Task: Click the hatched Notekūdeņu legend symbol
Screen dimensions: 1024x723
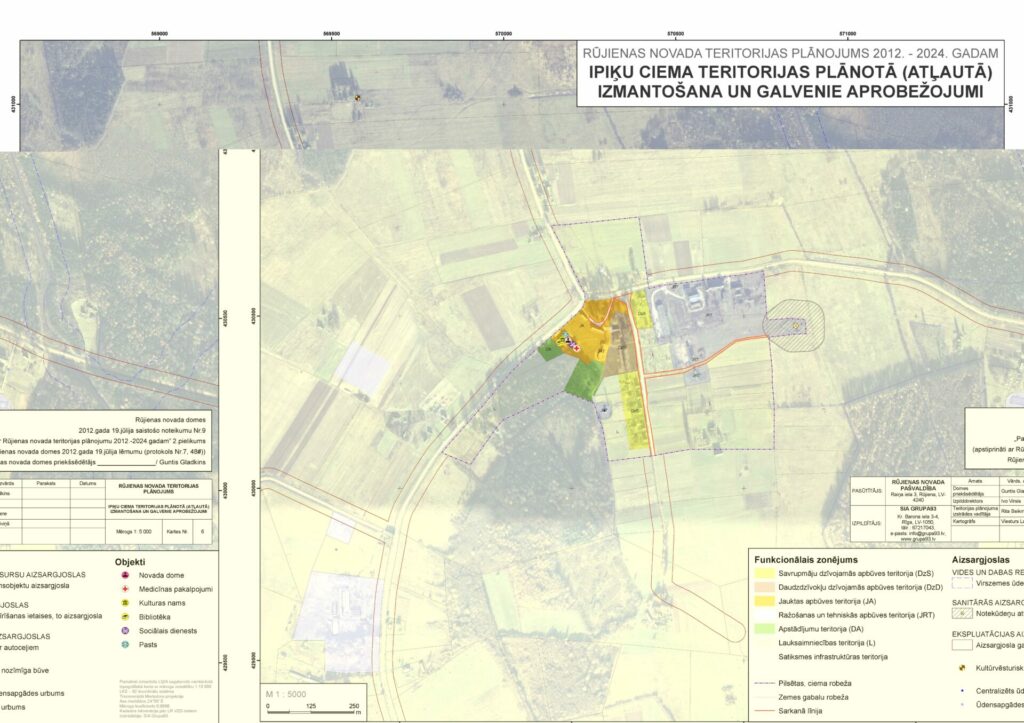Action: [x=962, y=613]
